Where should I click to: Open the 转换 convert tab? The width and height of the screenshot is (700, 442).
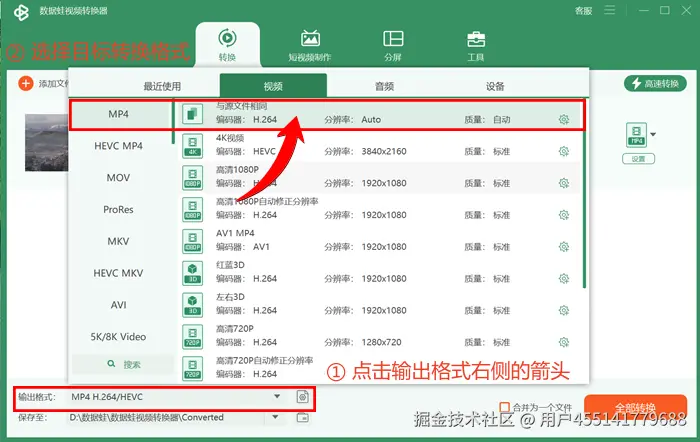click(x=227, y=45)
